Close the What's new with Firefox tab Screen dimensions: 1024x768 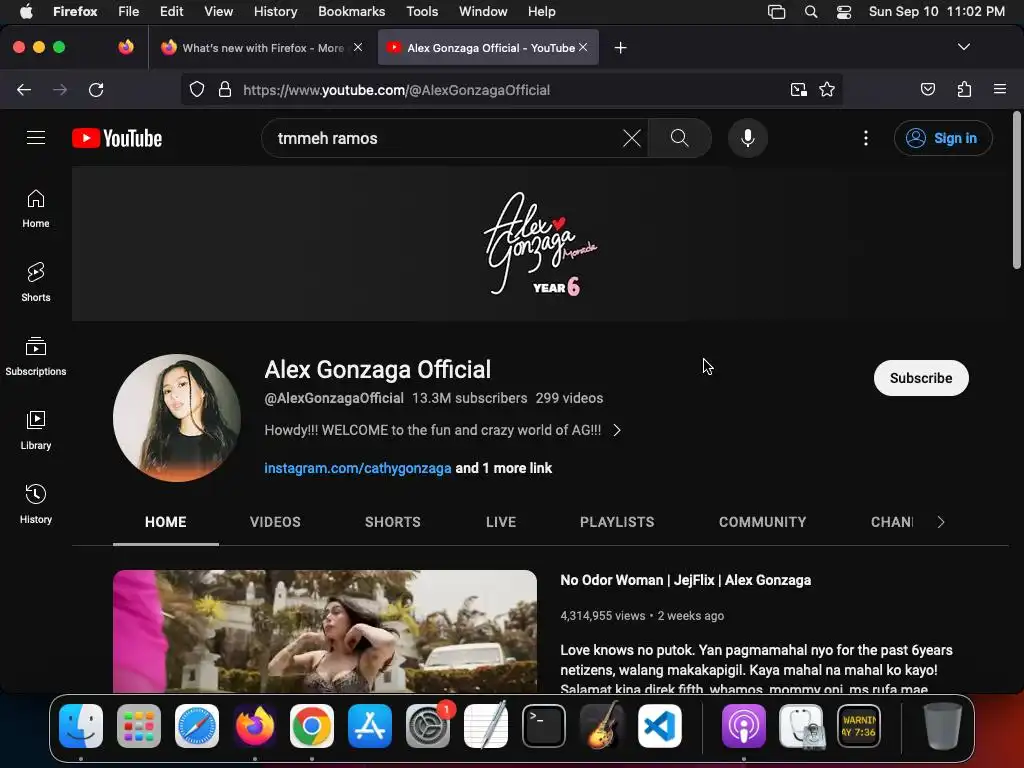point(358,47)
